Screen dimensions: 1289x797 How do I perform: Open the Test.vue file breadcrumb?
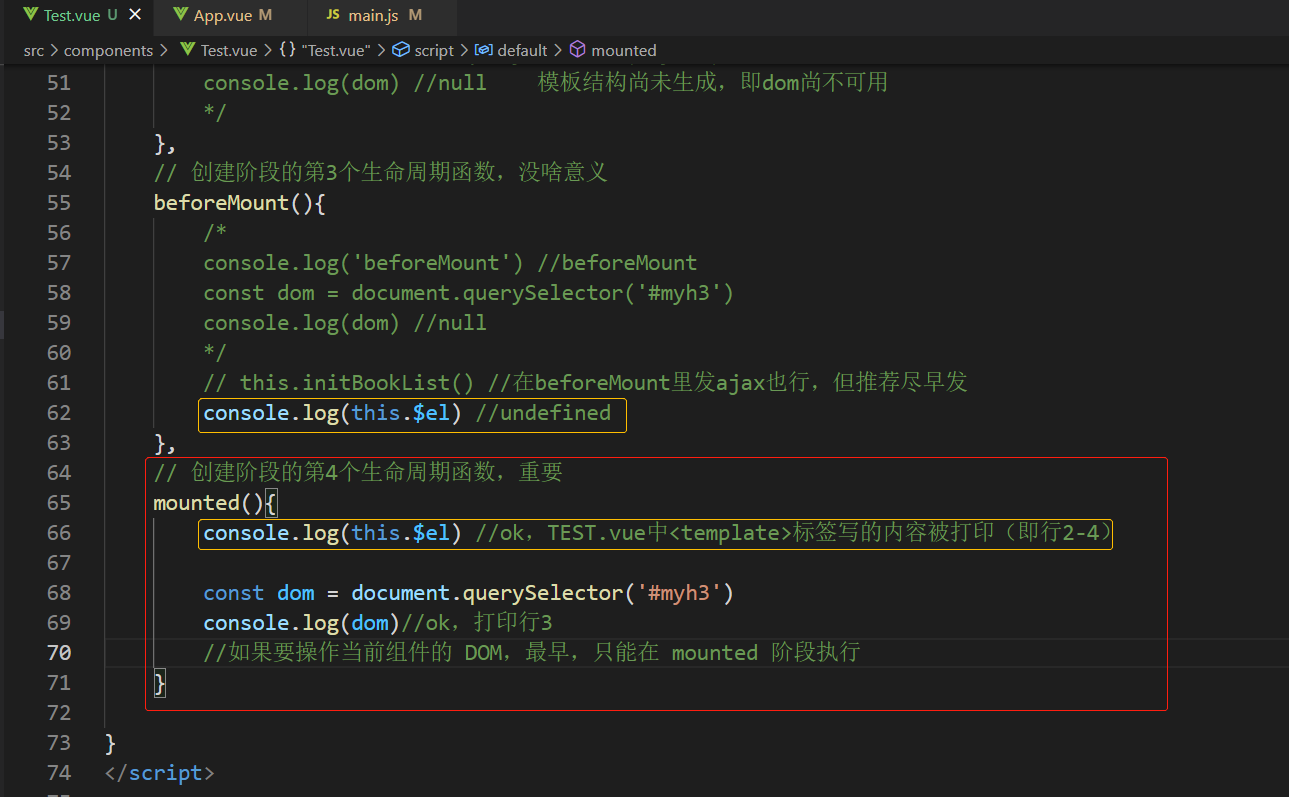pyautogui.click(x=229, y=50)
